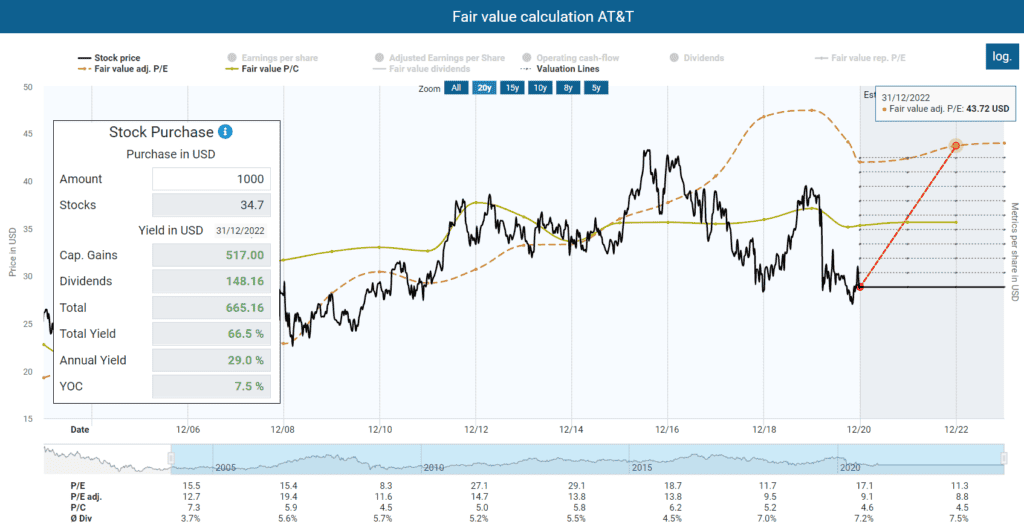Click the Cap. Gains value 517.00
Image resolution: width=1024 pixels, height=530 pixels.
pos(211,255)
